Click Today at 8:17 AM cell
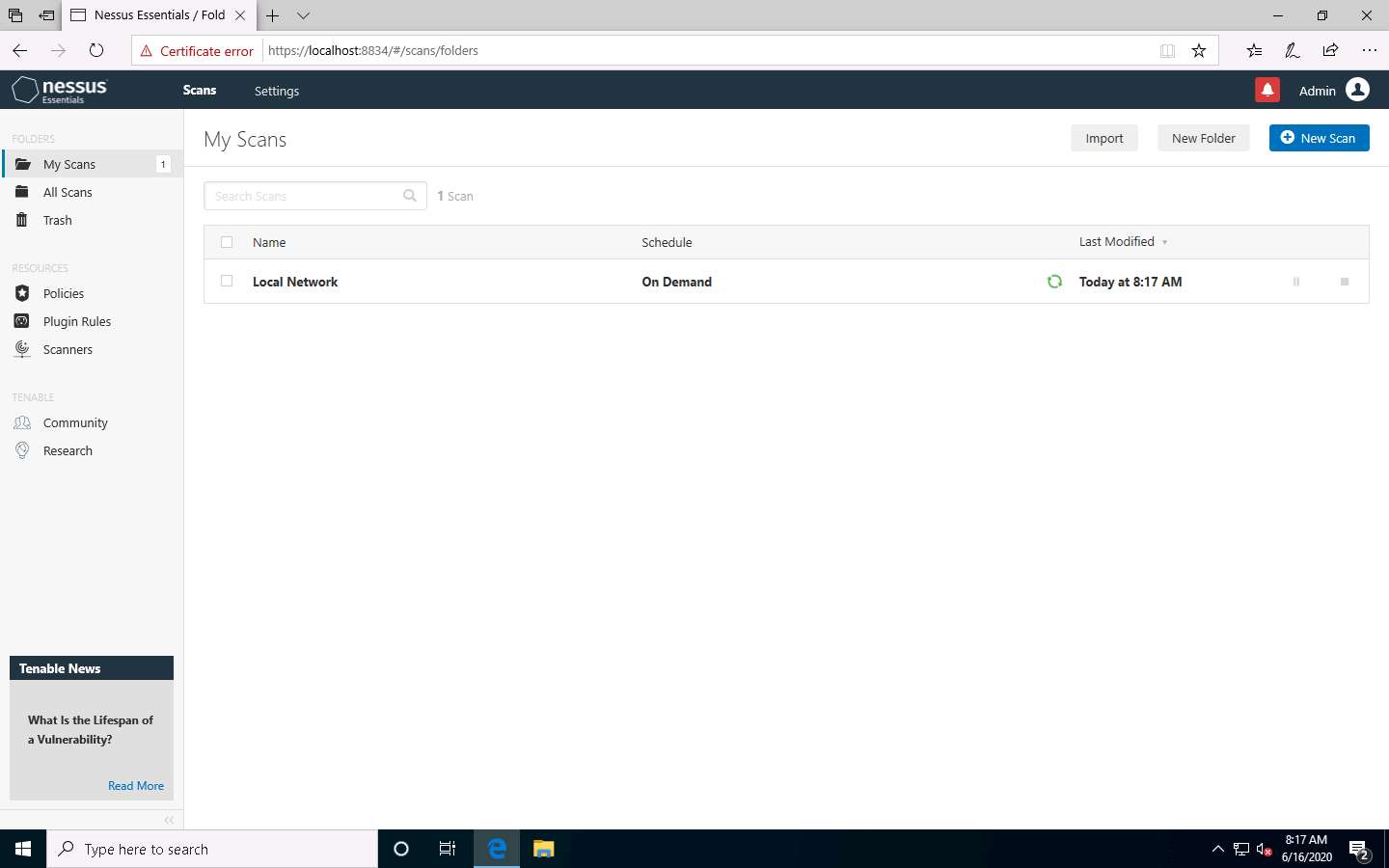1389x868 pixels. click(x=1130, y=282)
